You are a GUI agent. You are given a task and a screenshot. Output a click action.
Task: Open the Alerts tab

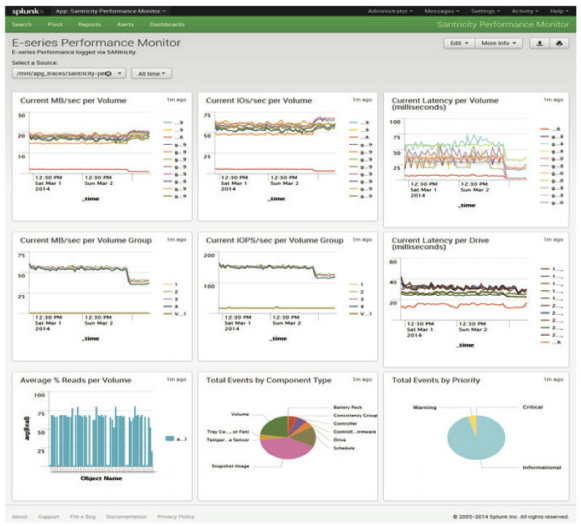[x=125, y=24]
